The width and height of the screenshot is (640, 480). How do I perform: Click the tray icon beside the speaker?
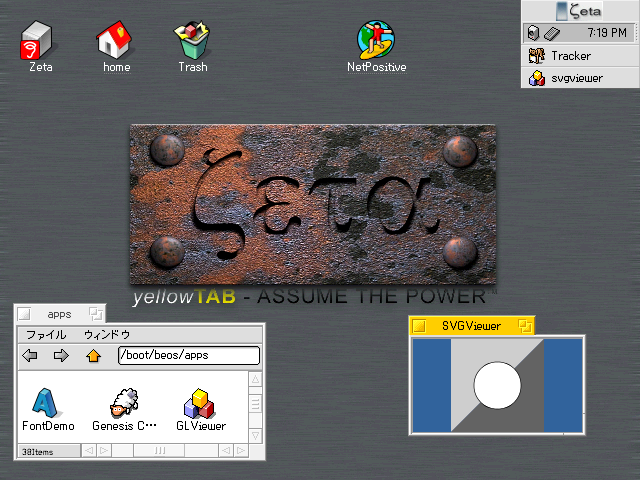(552, 33)
